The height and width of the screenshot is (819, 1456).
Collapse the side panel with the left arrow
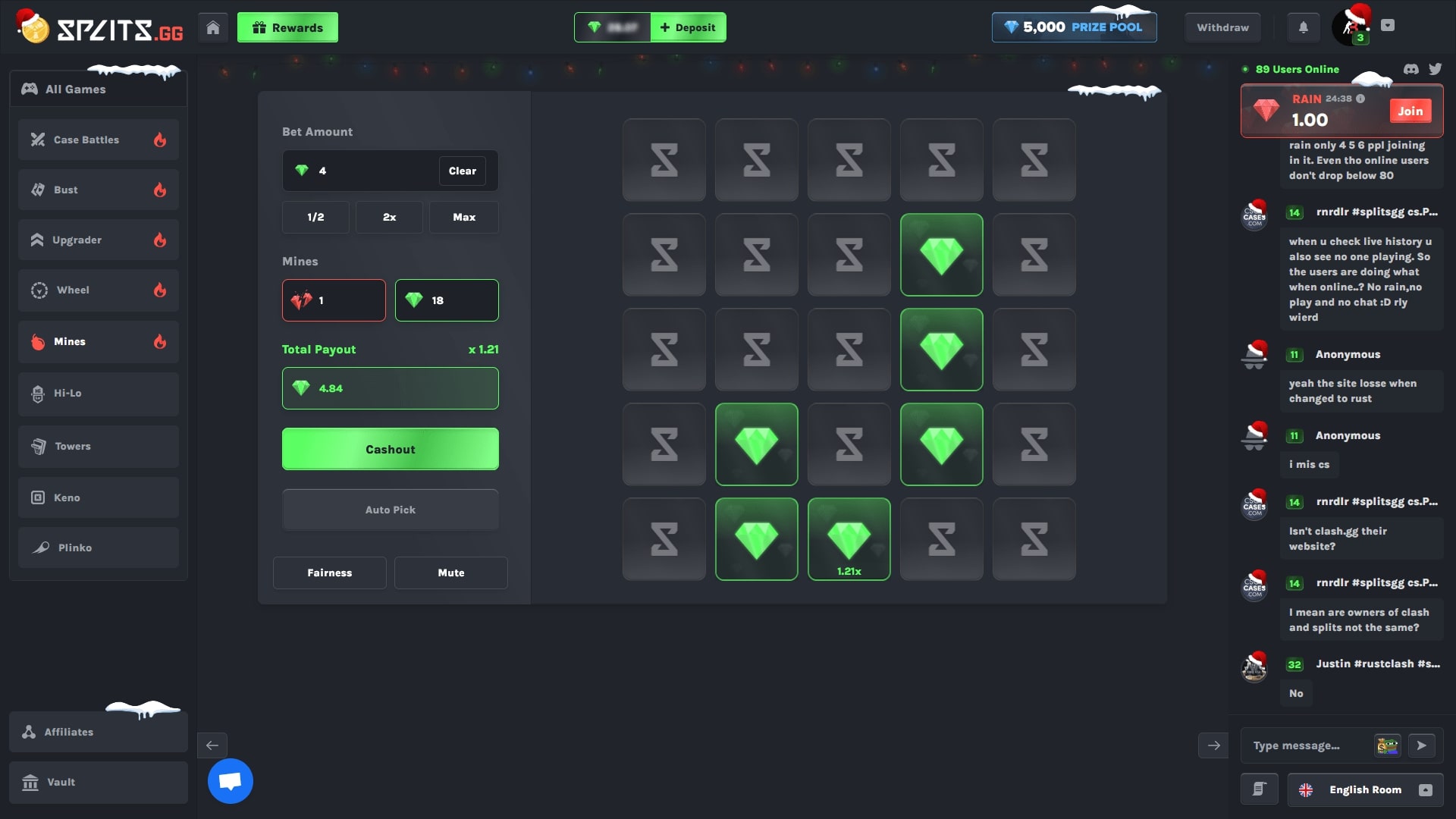tap(212, 745)
